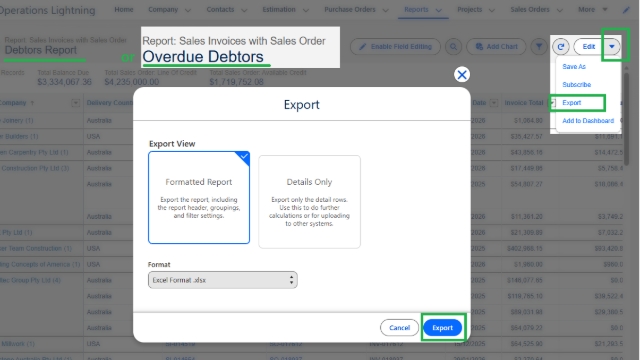
Task: Open the Format dropdown (Excel Format .xlsx)
Action: 222,280
